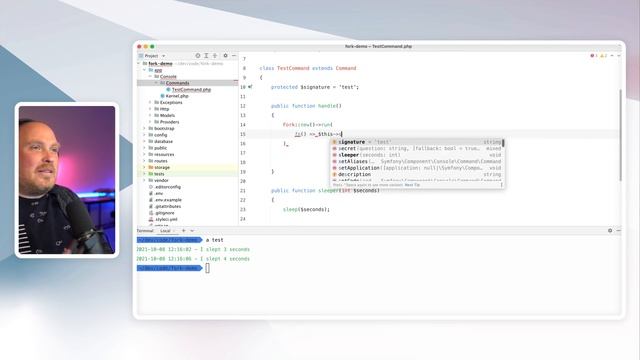Click the Next Tip link in completion popup
640x360 pixels.
(412, 185)
